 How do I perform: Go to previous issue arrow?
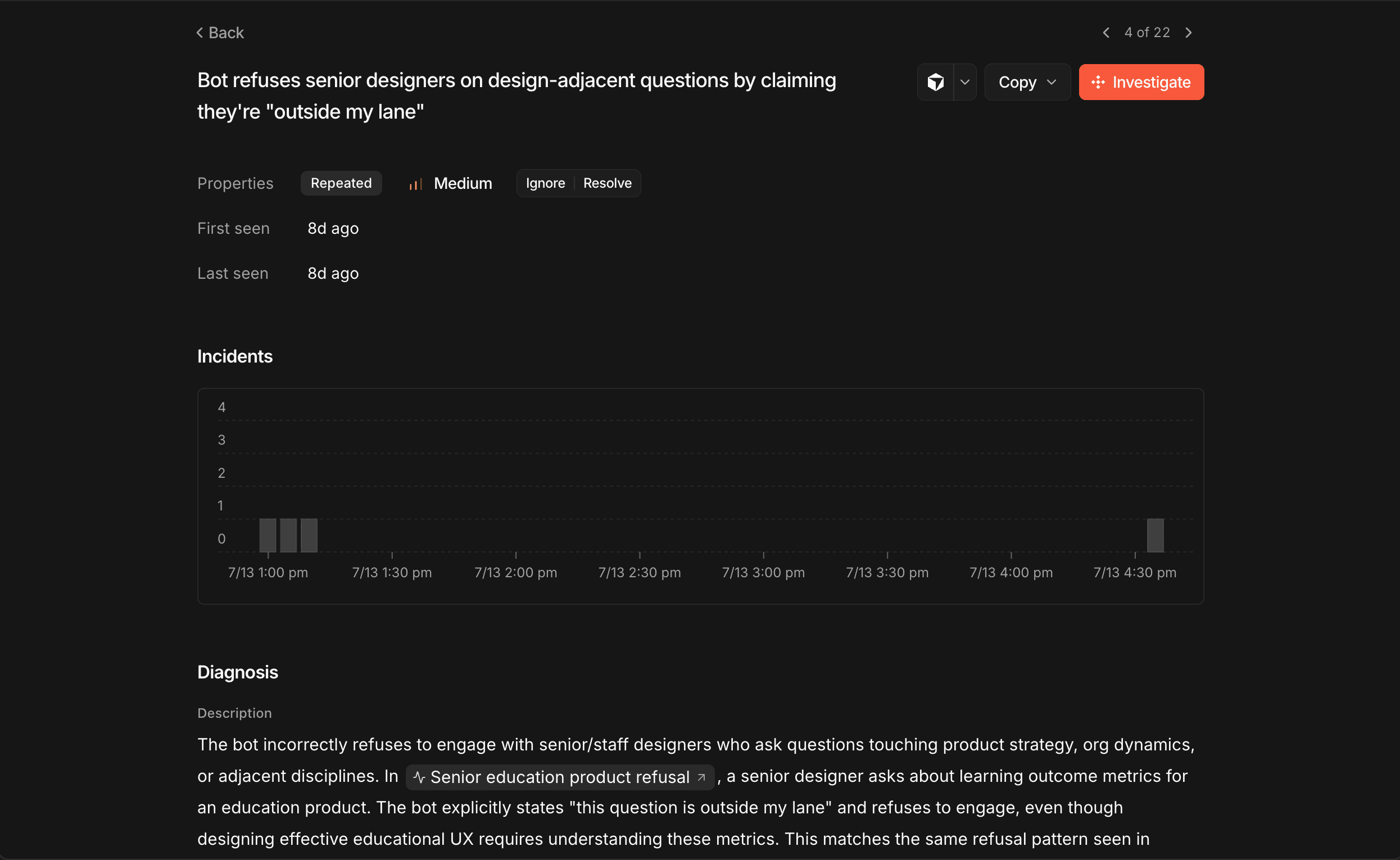pos(1106,33)
